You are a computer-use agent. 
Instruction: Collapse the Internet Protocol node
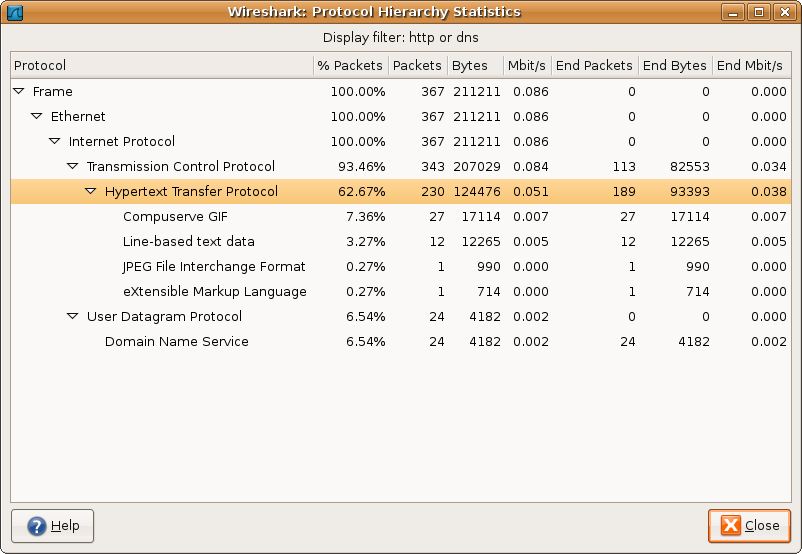[x=55, y=141]
